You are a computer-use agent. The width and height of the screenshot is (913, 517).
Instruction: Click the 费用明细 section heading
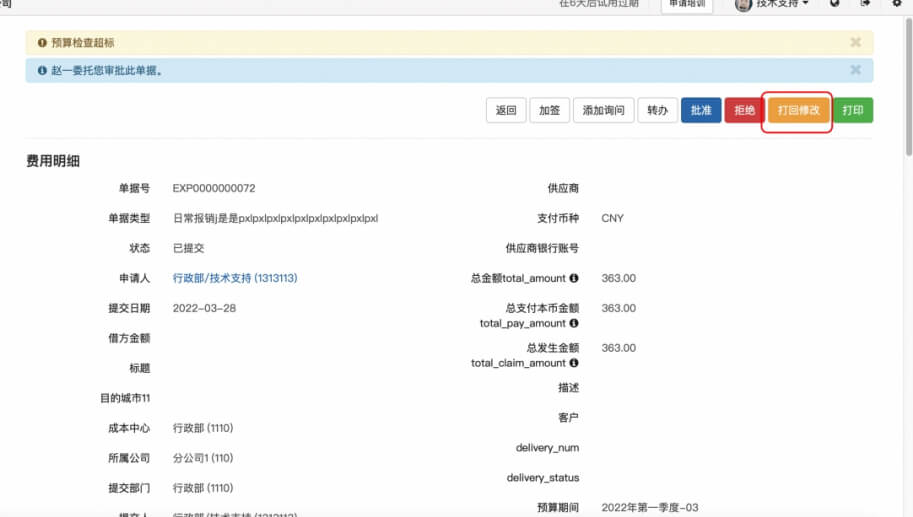pyautogui.click(x=52, y=161)
